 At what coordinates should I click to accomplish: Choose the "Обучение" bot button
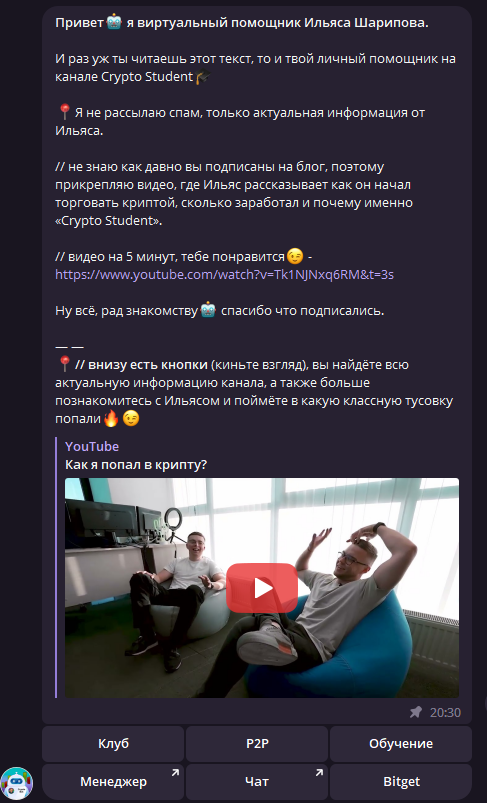(x=401, y=744)
